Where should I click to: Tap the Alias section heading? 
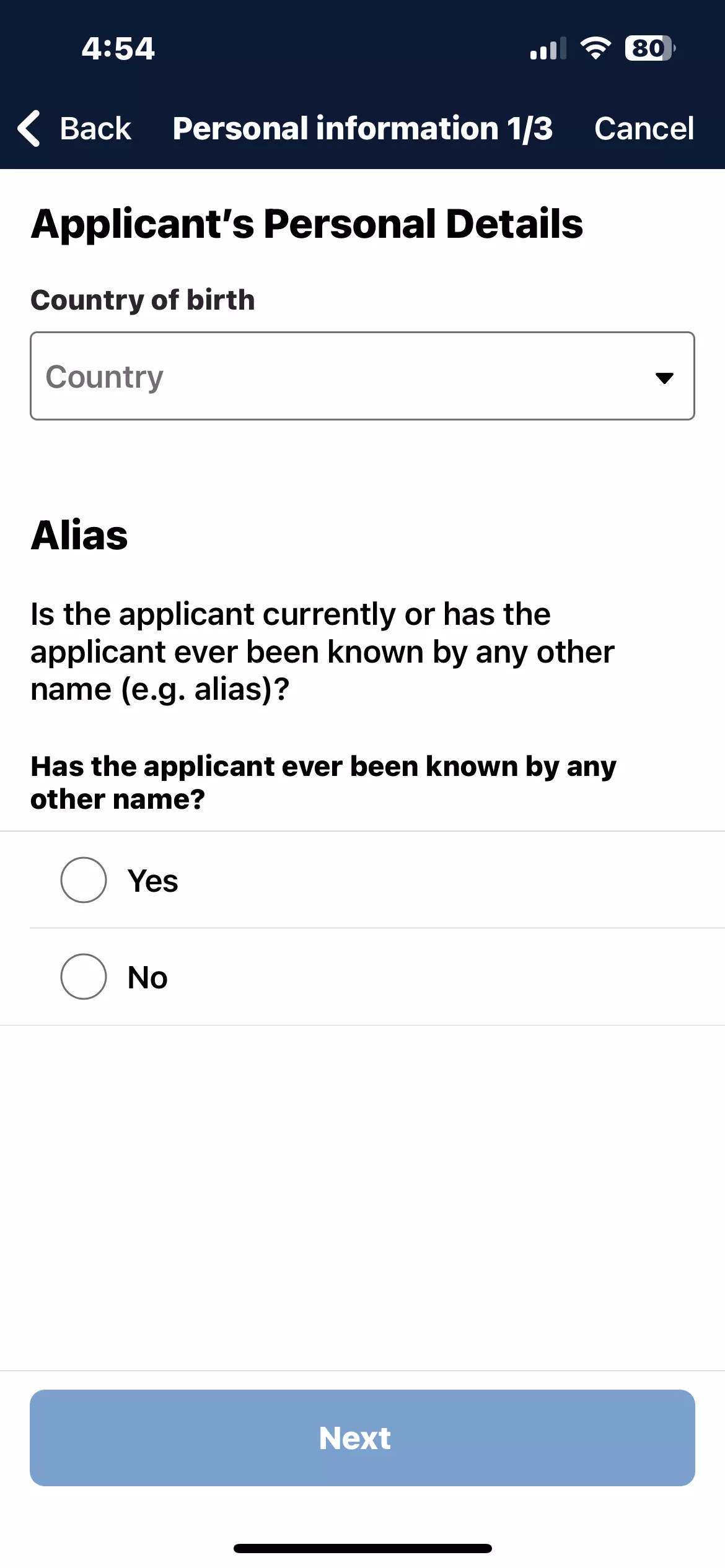[x=79, y=535]
